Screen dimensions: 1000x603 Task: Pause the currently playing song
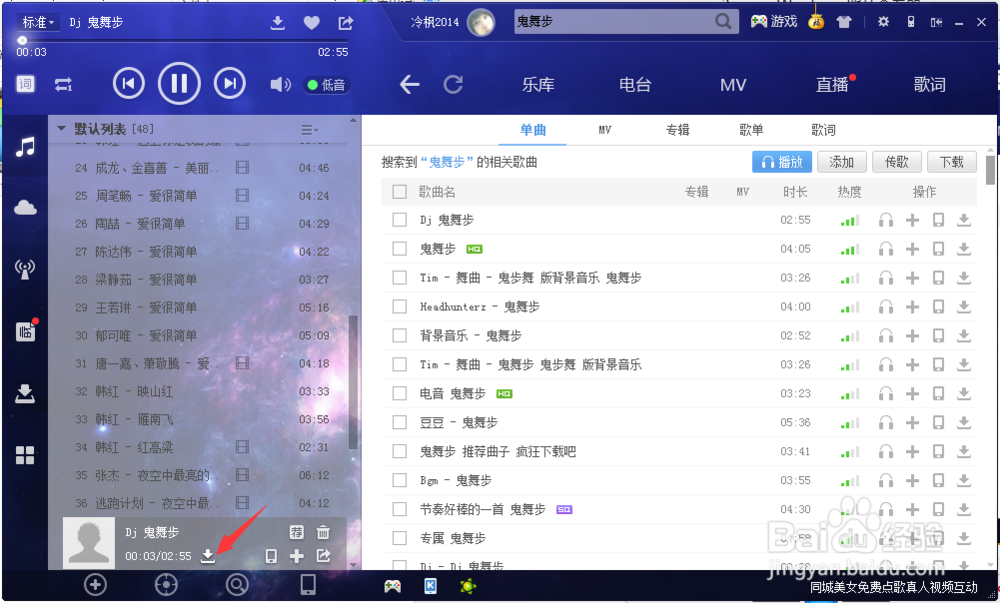[x=179, y=84]
